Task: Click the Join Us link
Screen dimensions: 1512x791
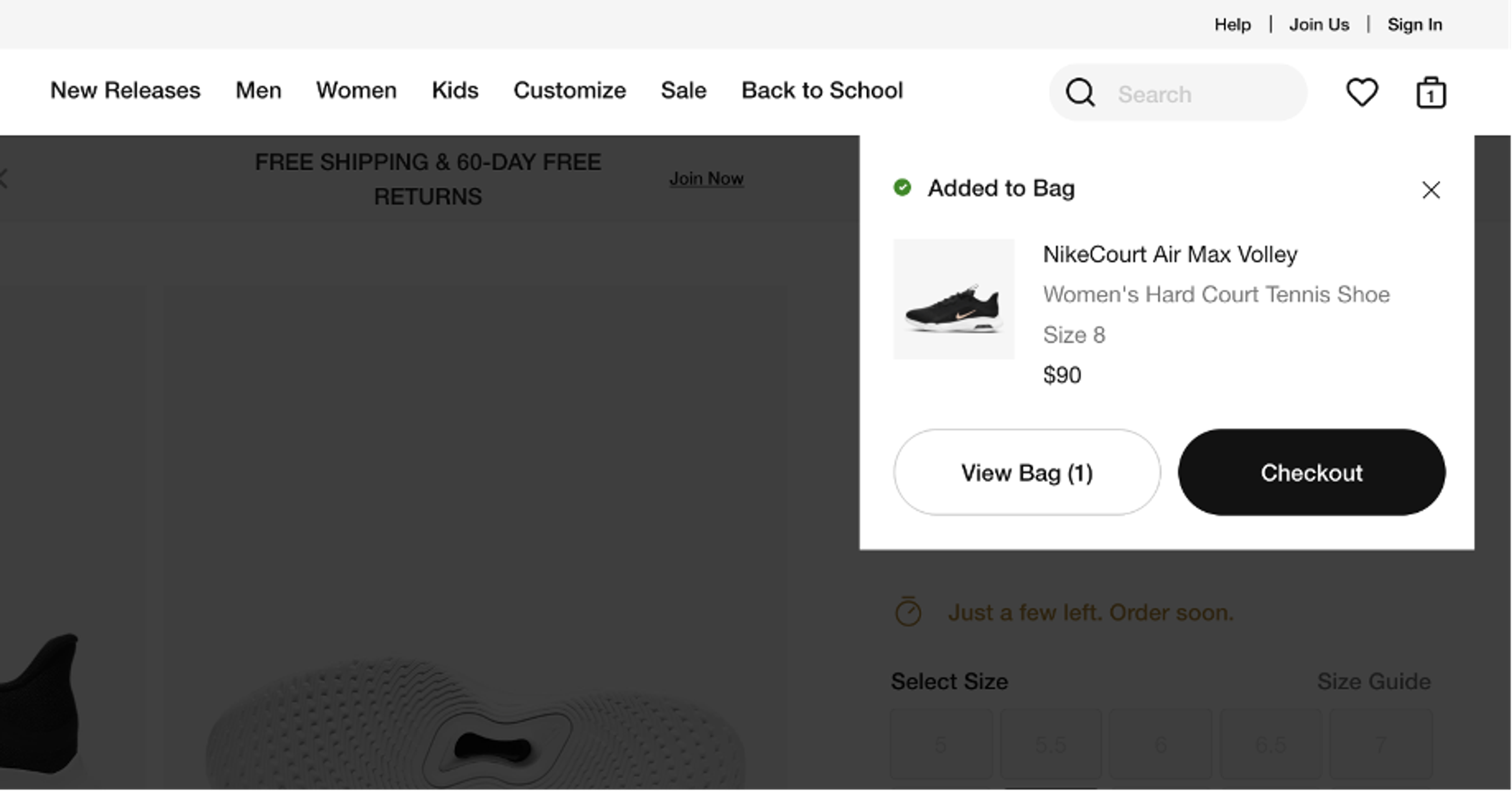Action: point(1319,25)
